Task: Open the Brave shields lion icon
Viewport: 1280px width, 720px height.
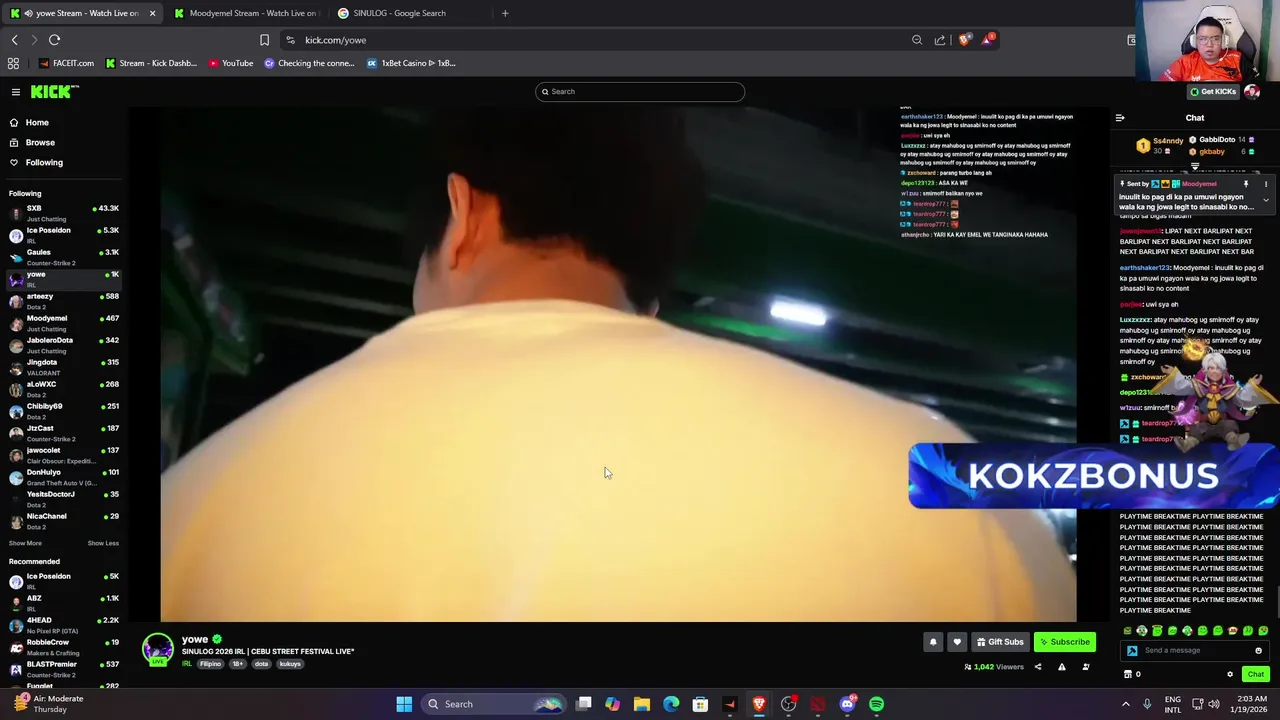Action: (x=964, y=40)
